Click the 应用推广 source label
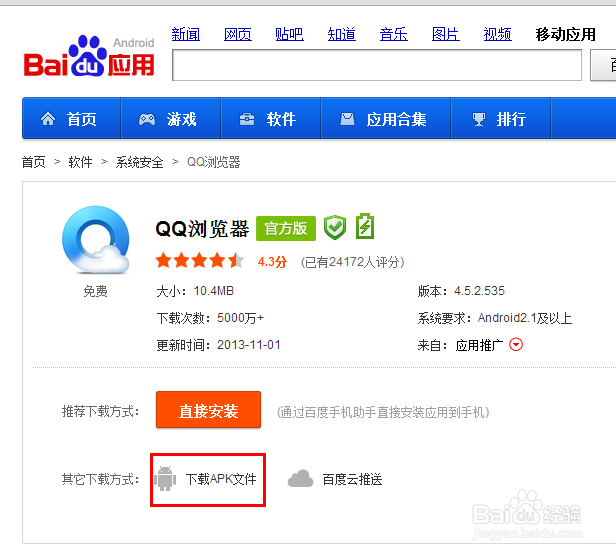 click(479, 345)
